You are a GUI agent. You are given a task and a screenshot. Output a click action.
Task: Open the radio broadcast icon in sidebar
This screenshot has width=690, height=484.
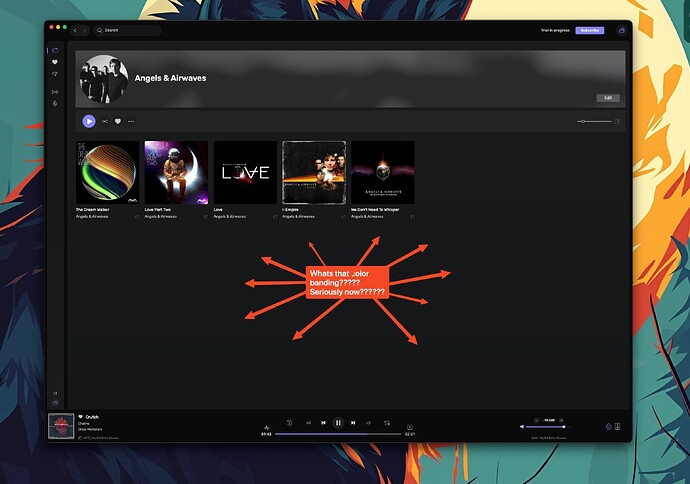(55, 92)
